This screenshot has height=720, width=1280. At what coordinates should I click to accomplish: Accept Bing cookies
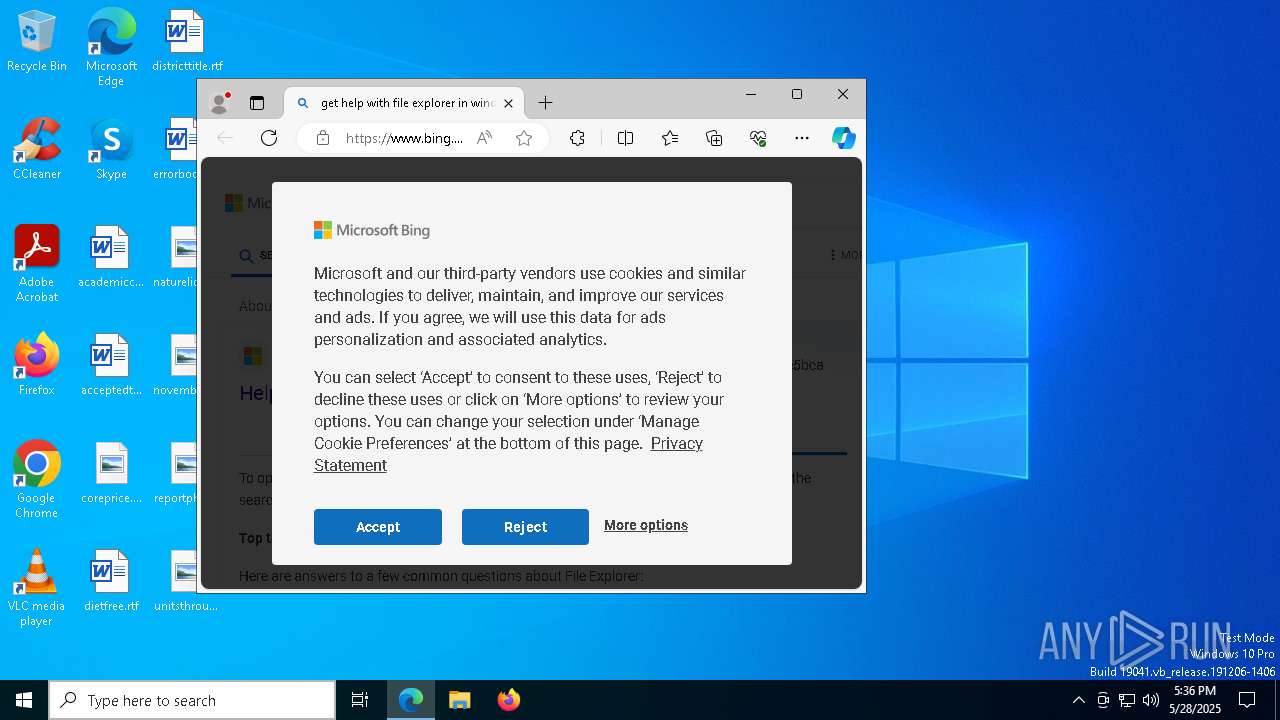378,527
